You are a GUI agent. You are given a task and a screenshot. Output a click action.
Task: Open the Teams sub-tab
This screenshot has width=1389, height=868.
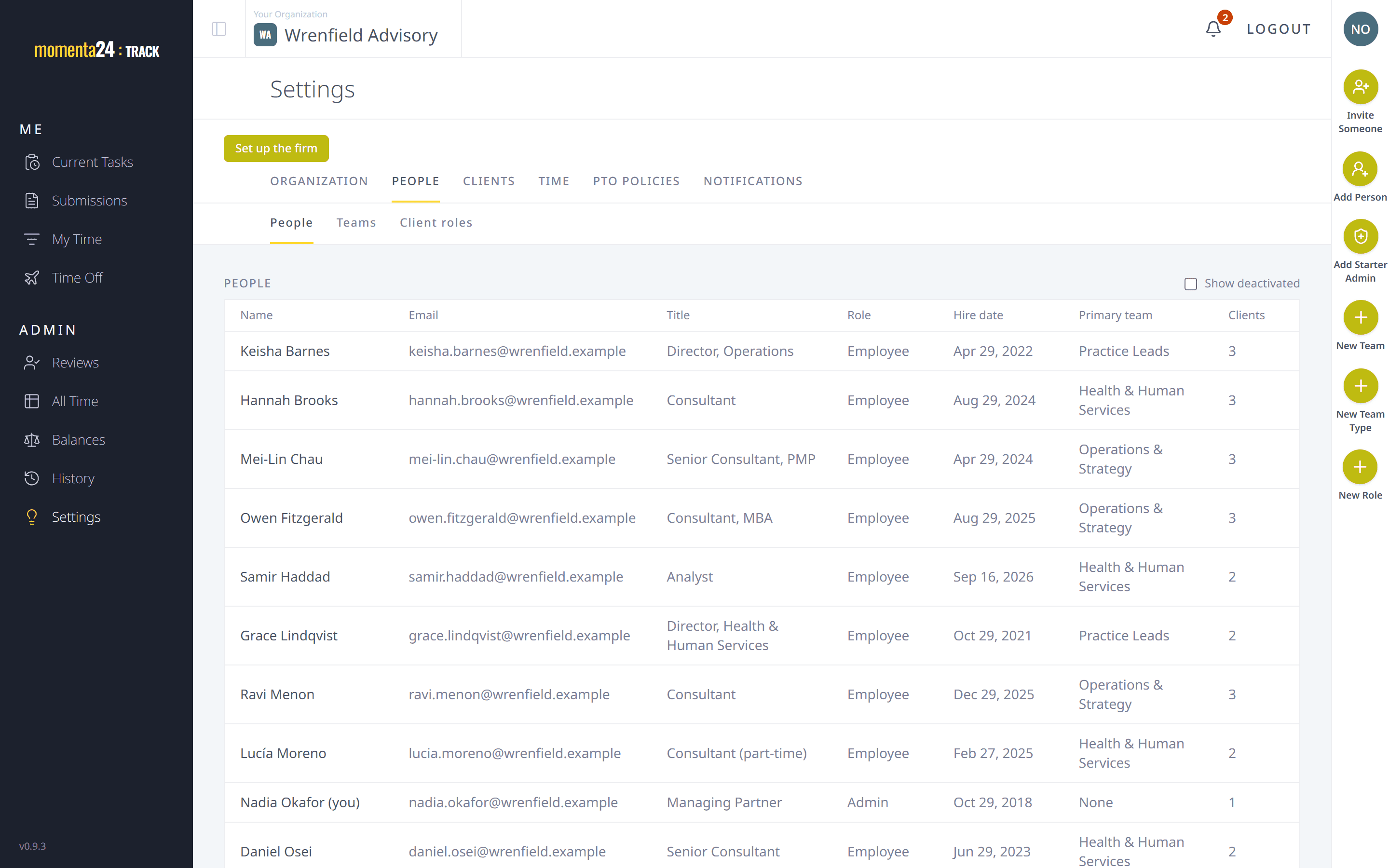pyautogui.click(x=356, y=223)
